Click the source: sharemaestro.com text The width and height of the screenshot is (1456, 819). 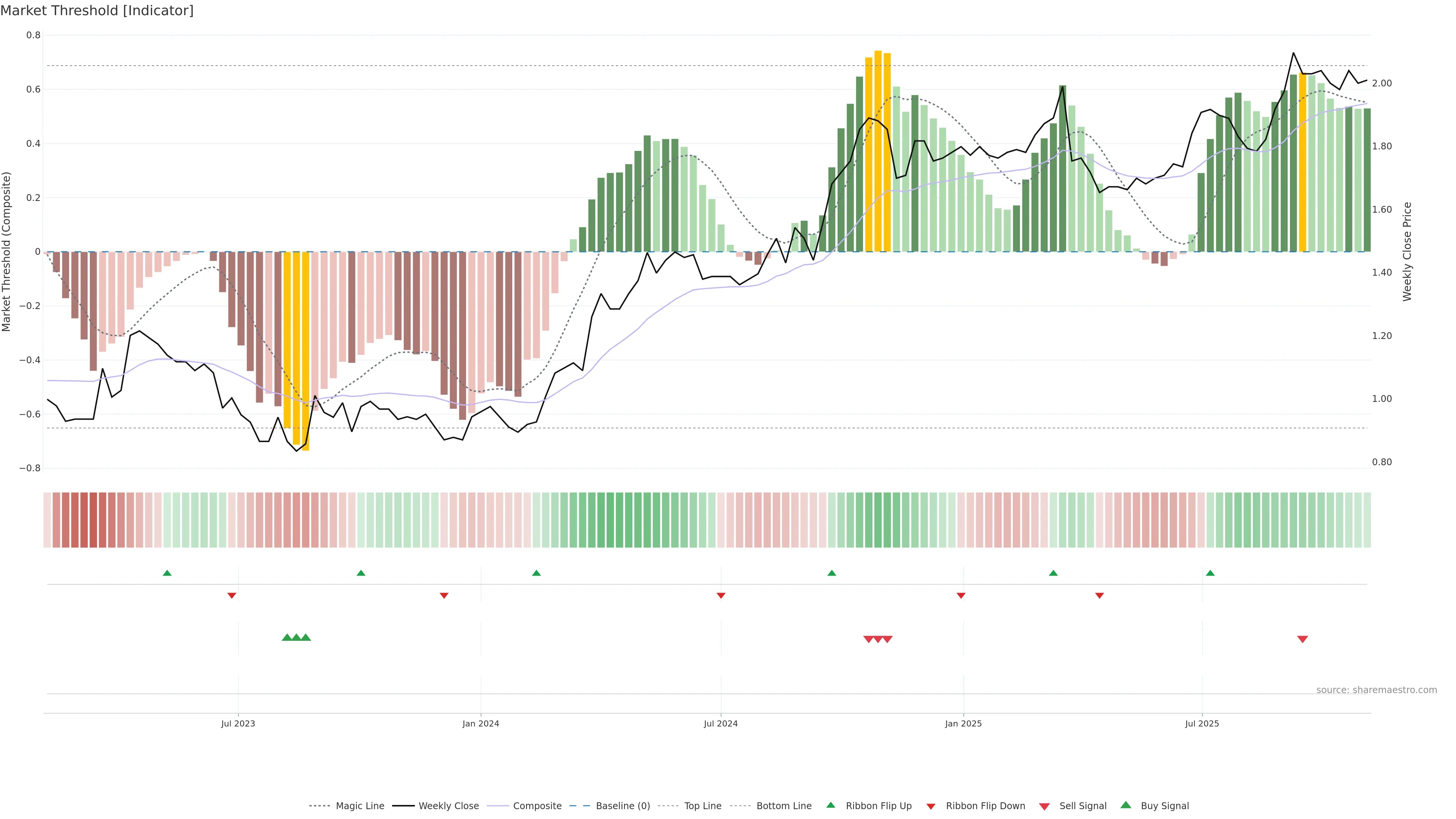[1376, 690]
